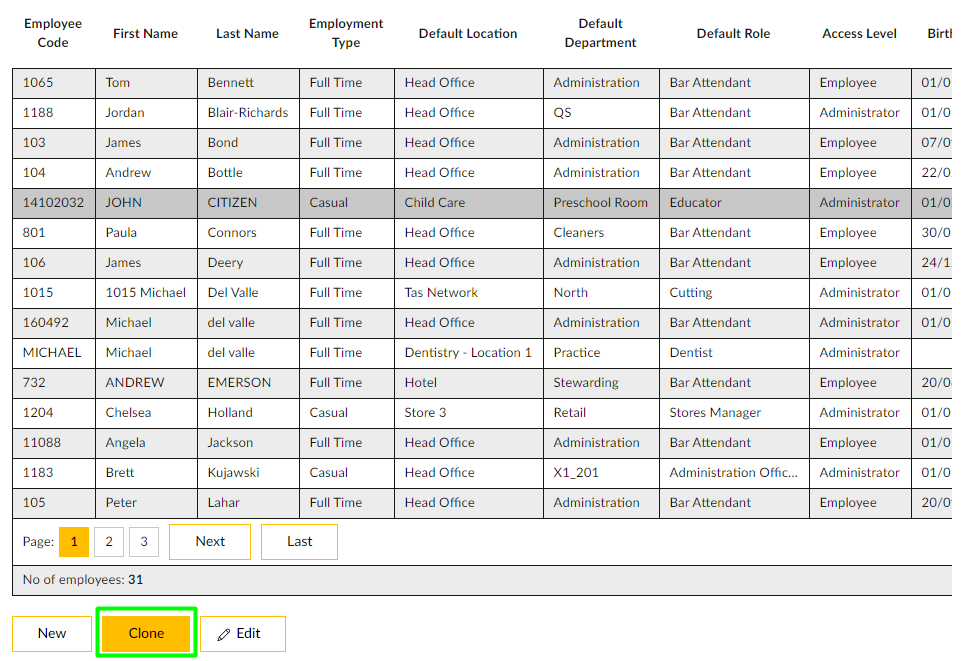Click Brett Kujawski's employee record
This screenshot has height=661, width=964.
[x=232, y=473]
